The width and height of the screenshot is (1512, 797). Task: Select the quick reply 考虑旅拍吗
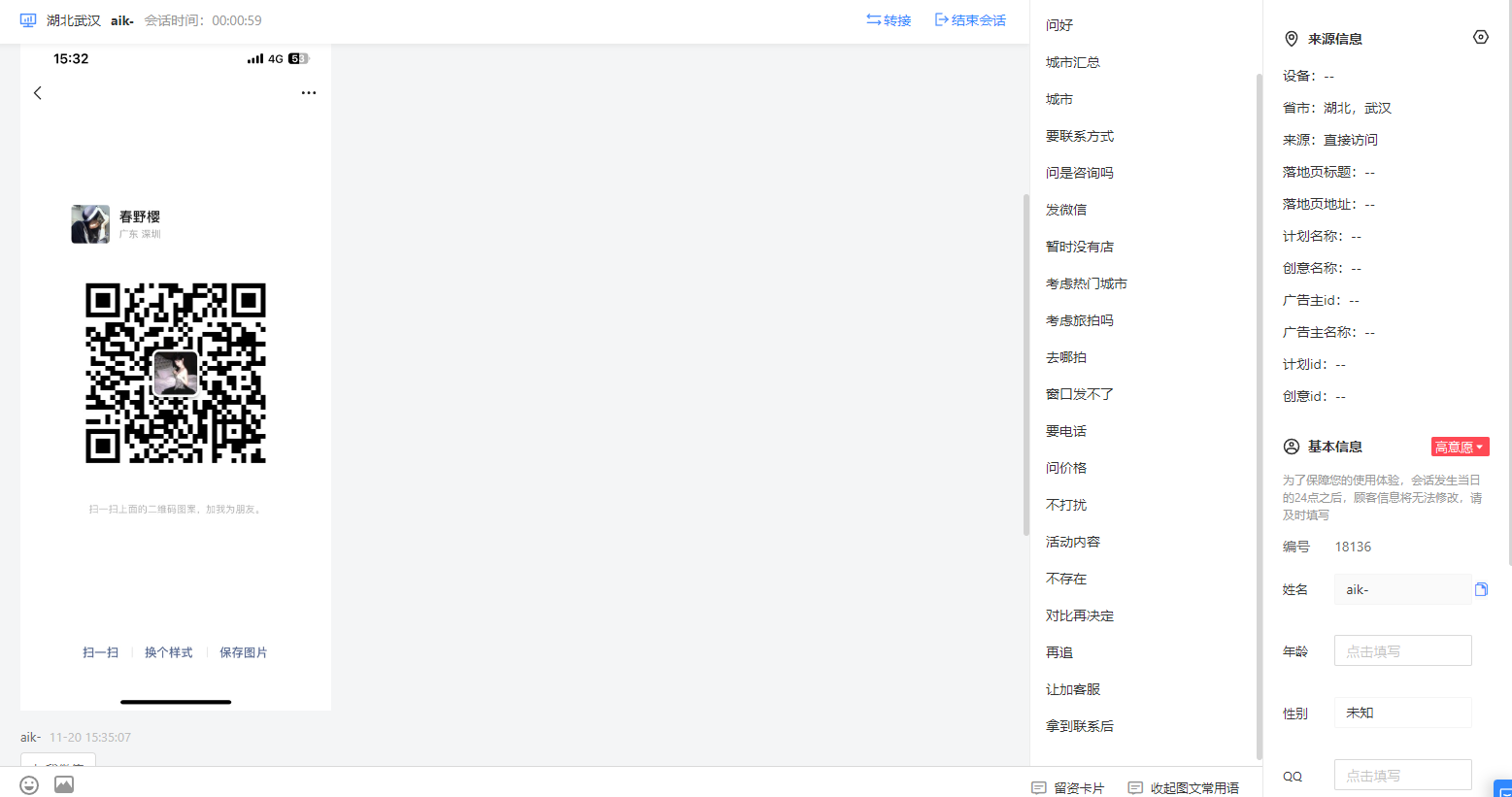1080,320
